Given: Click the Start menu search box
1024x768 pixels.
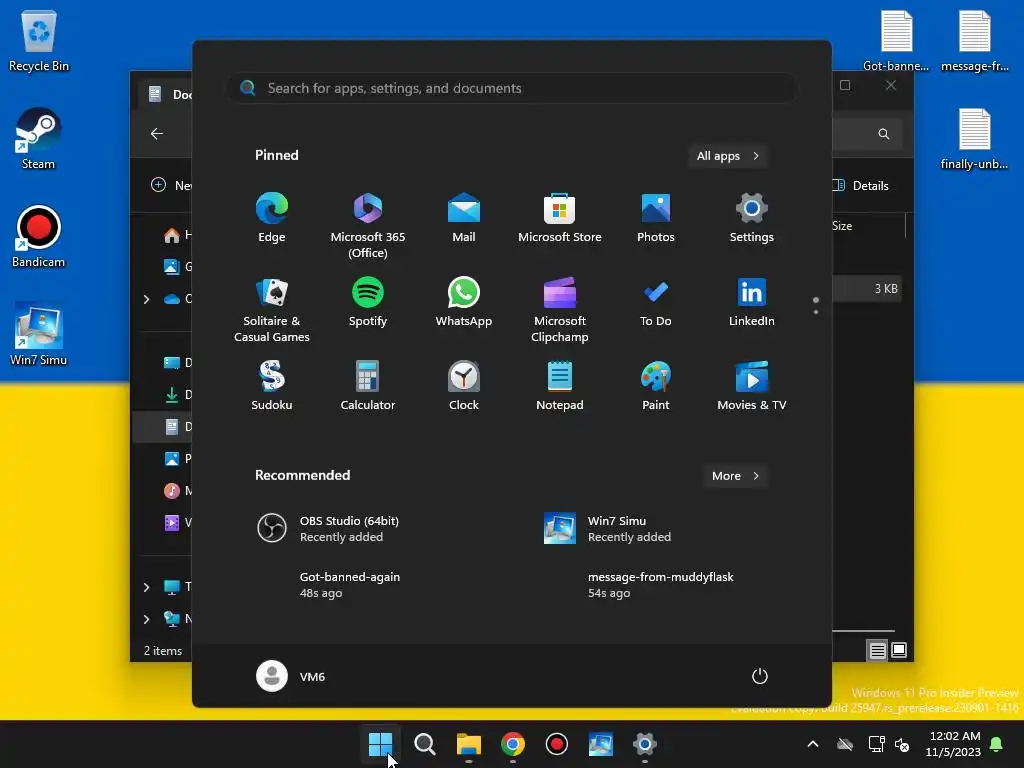Looking at the screenshot, I should (x=512, y=88).
